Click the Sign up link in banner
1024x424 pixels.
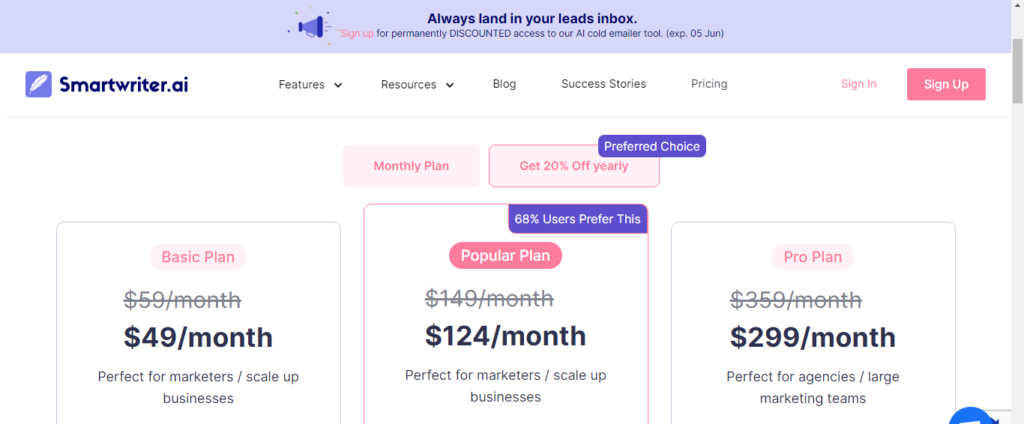coord(357,33)
